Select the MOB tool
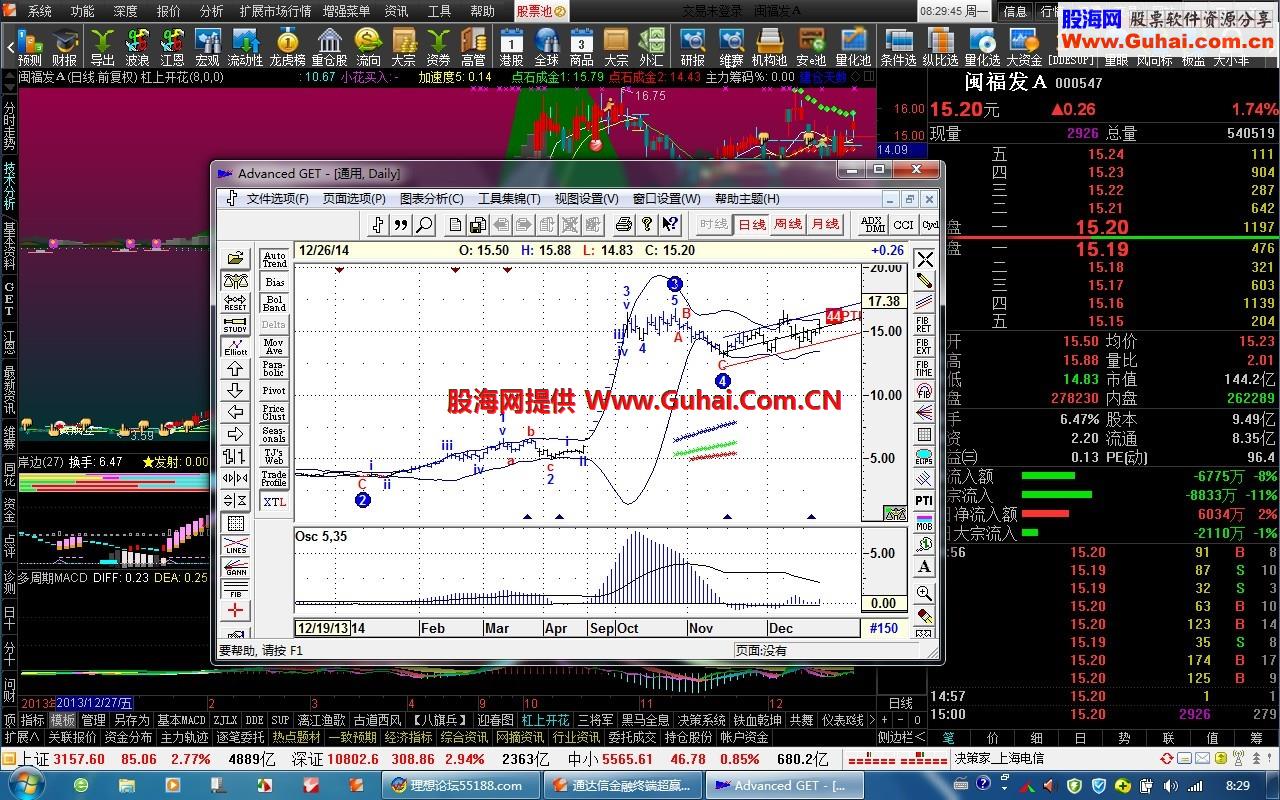Viewport: 1280px width, 800px height. click(924, 523)
